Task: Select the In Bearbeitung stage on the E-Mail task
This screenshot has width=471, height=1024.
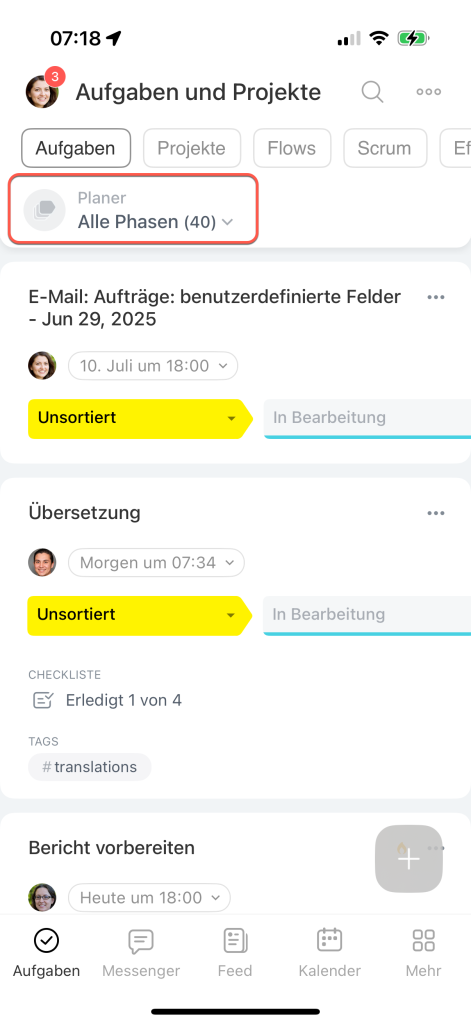Action: pos(367,418)
